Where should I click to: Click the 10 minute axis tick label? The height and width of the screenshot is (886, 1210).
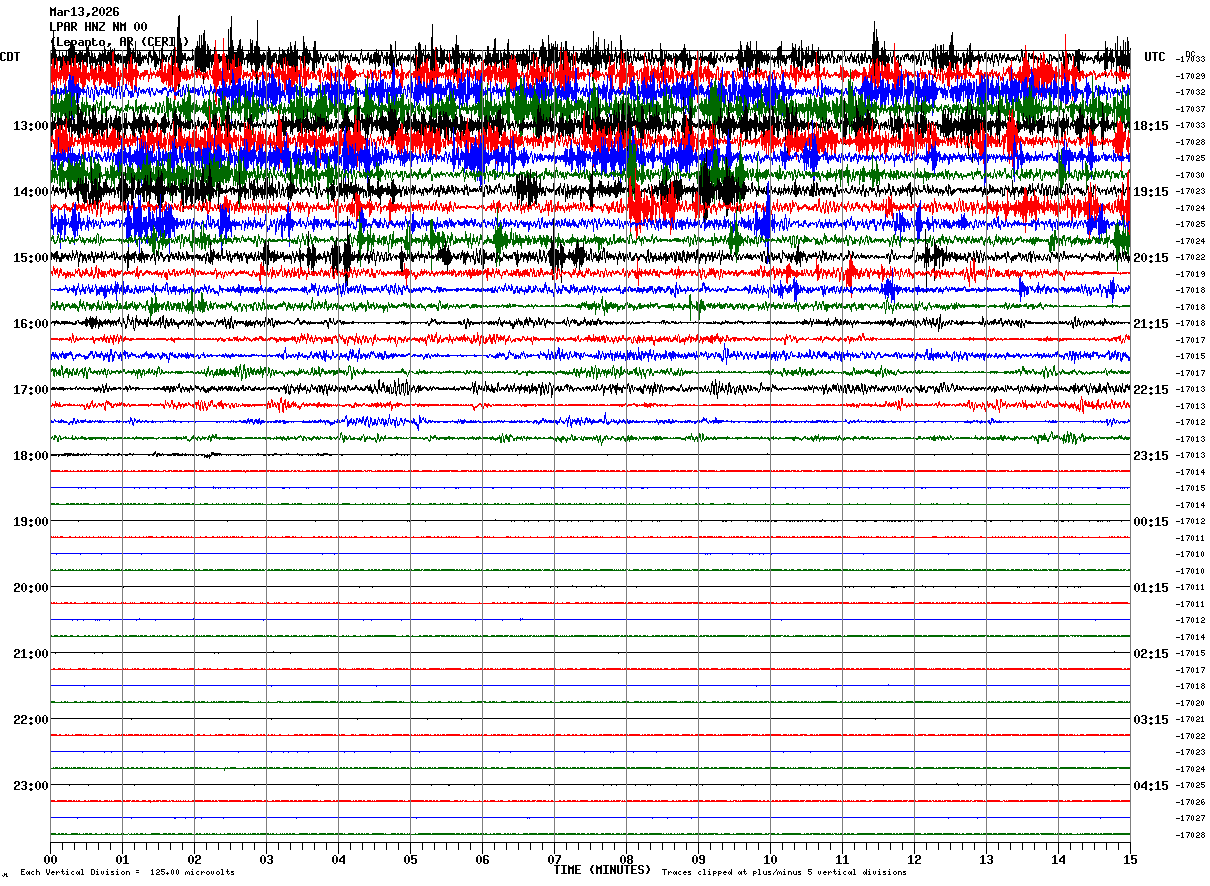(x=771, y=860)
